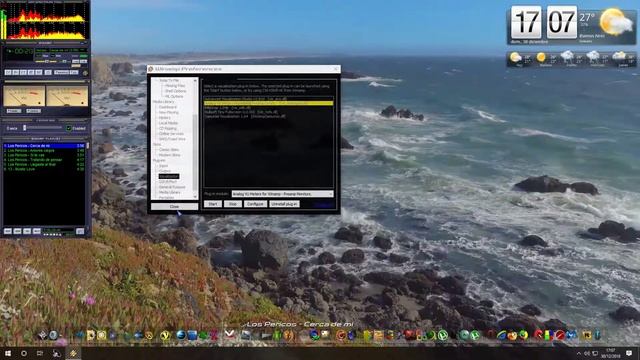Select playlist track 1 Cerca de mi
Viewport: 640px width, 360px height.
(x=44, y=146)
